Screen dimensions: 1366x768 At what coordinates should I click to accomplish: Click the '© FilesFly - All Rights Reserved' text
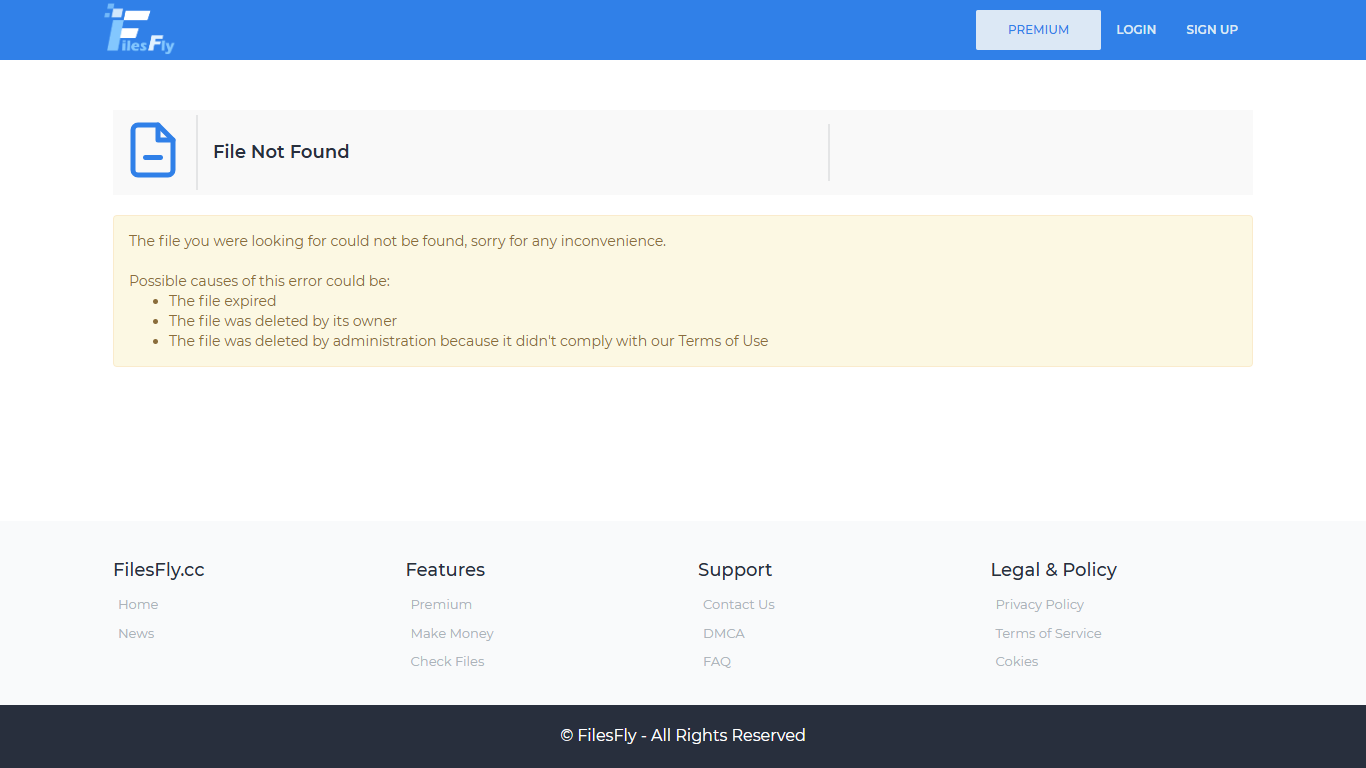[683, 736]
